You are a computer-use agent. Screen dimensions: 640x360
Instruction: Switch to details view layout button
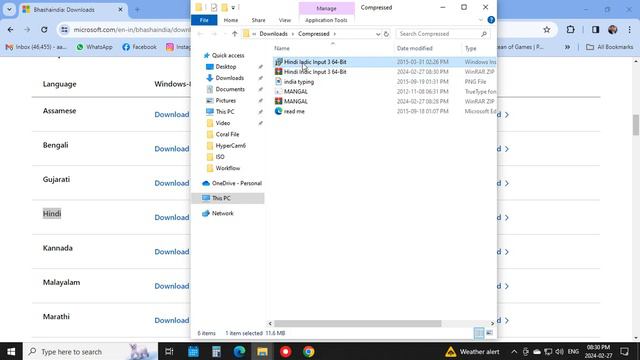click(479, 333)
